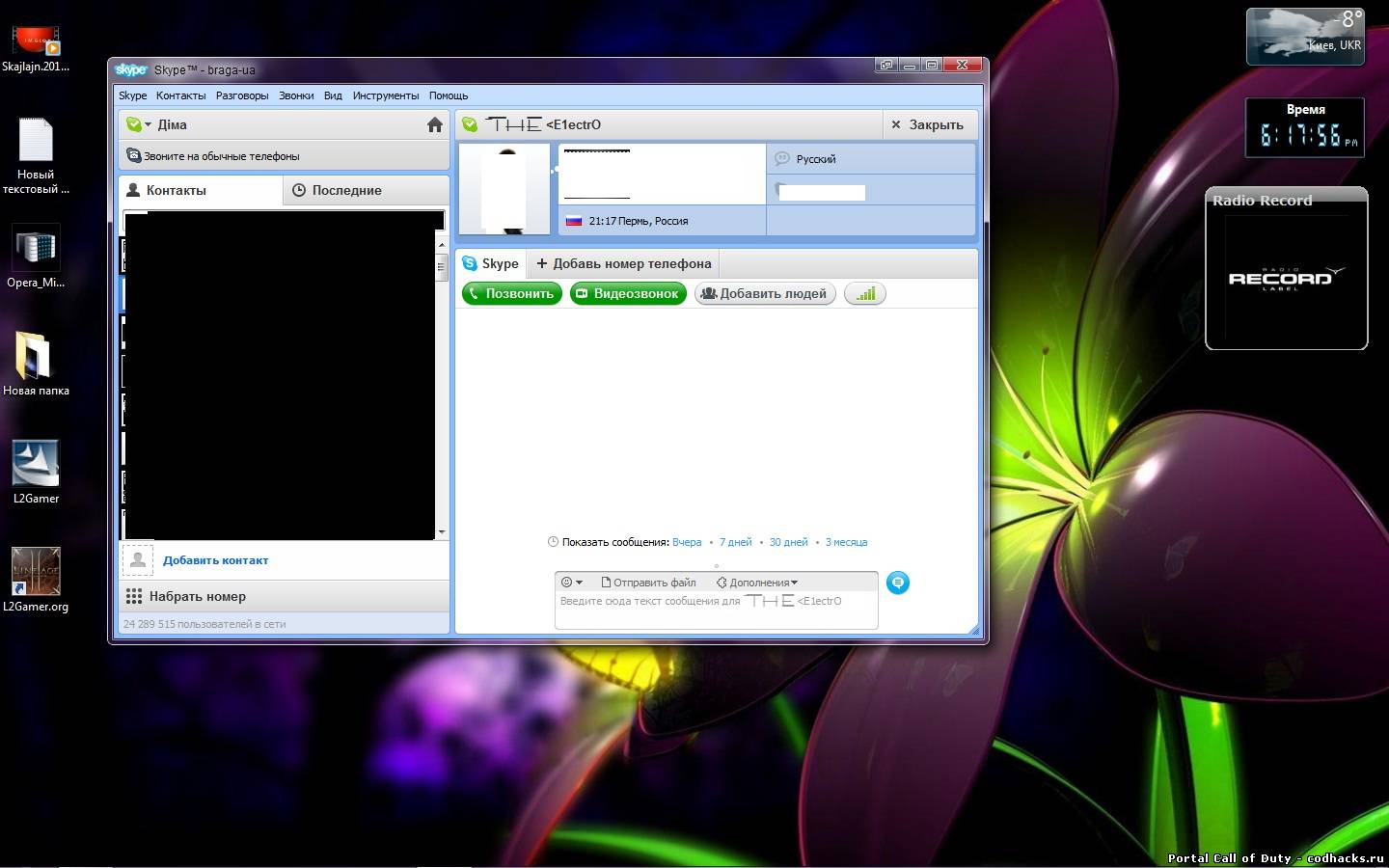1389x868 pixels.
Task: Show messages from last 3 месяца
Action: click(x=846, y=542)
